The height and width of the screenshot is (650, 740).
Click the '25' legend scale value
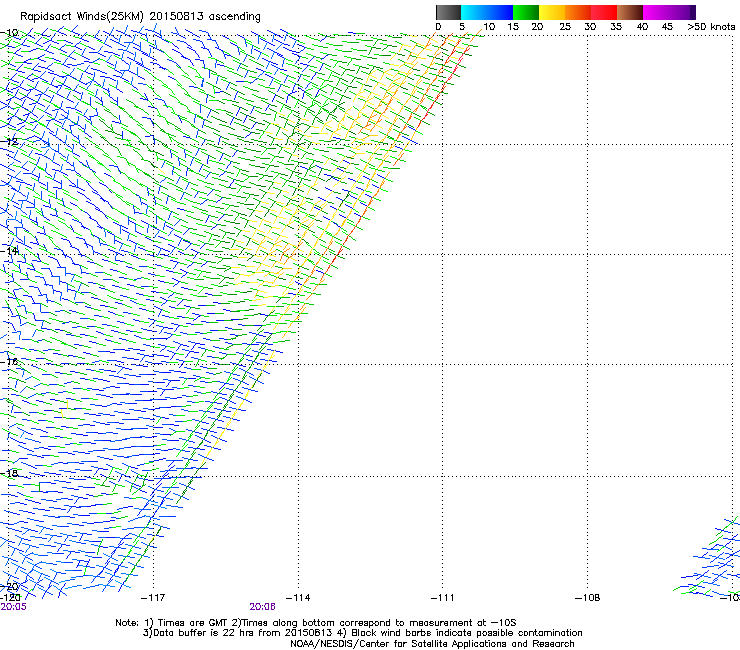coord(565,27)
